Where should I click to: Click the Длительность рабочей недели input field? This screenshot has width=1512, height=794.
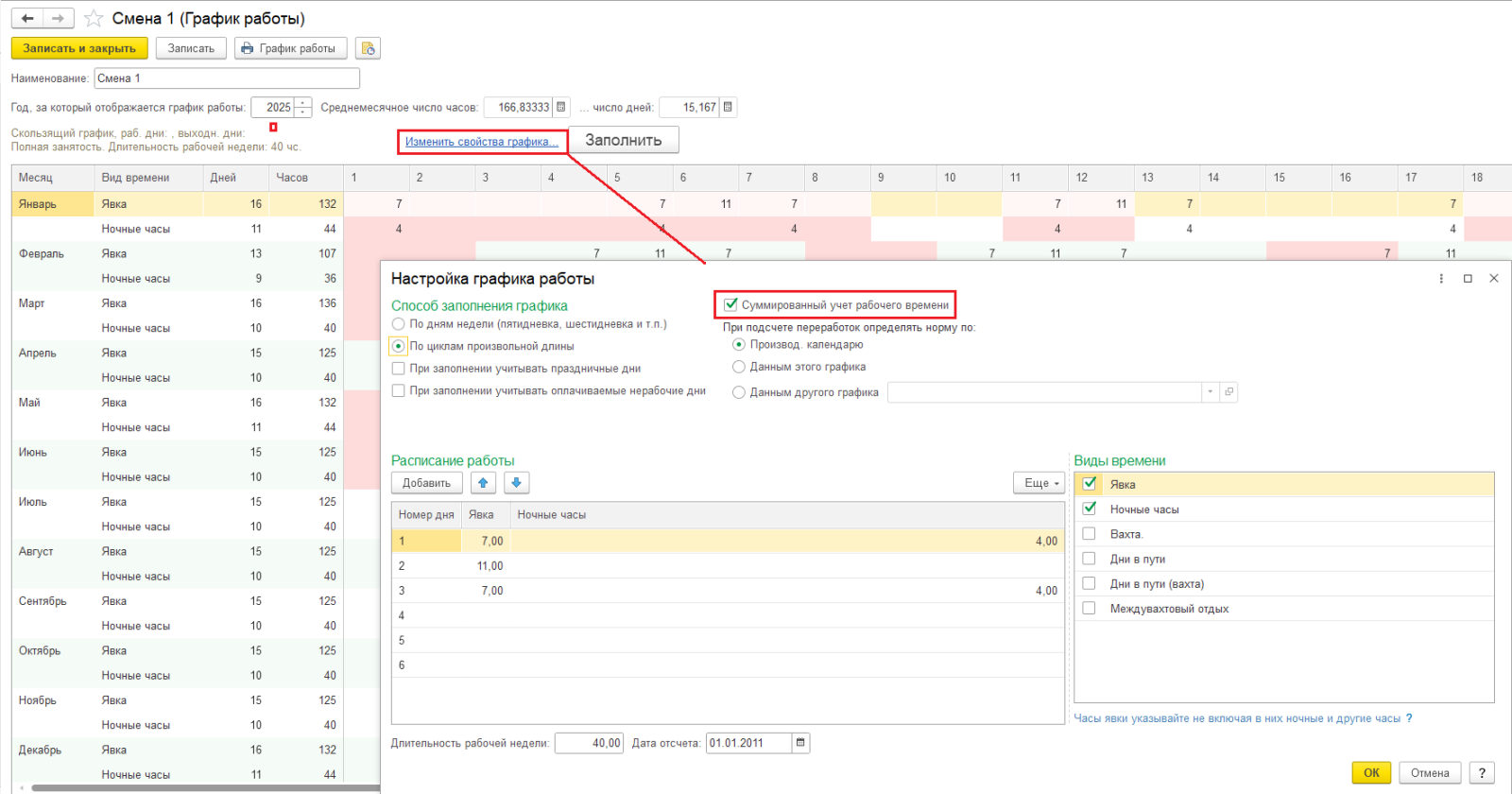click(588, 743)
